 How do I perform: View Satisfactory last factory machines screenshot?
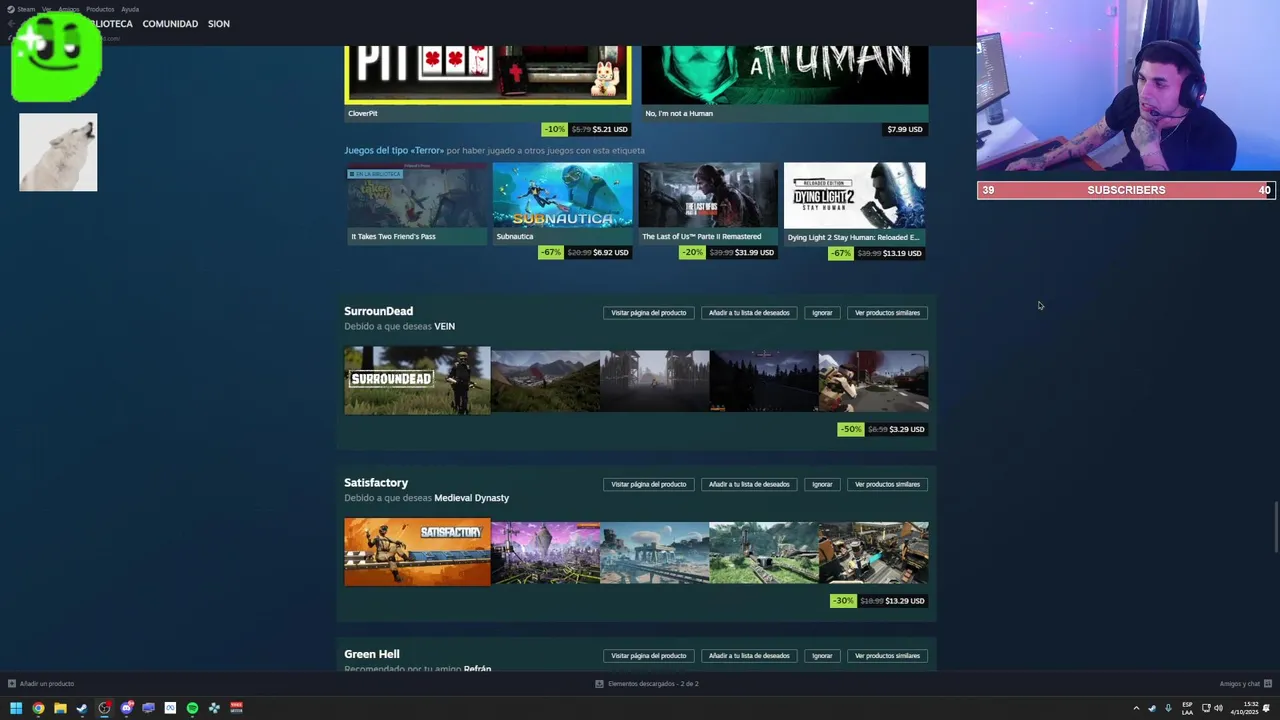pyautogui.click(x=874, y=552)
